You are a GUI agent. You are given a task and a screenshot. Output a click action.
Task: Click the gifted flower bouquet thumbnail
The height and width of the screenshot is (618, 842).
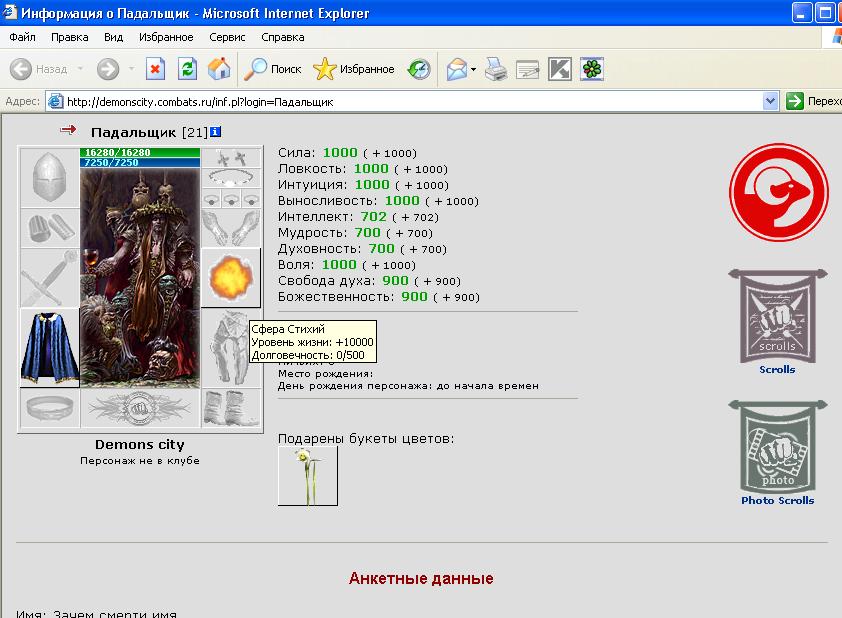coord(308,476)
